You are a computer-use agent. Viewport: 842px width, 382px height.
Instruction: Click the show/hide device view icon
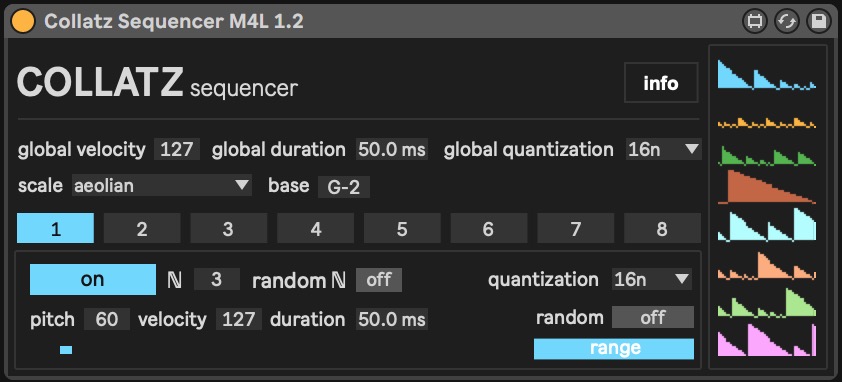click(754, 21)
